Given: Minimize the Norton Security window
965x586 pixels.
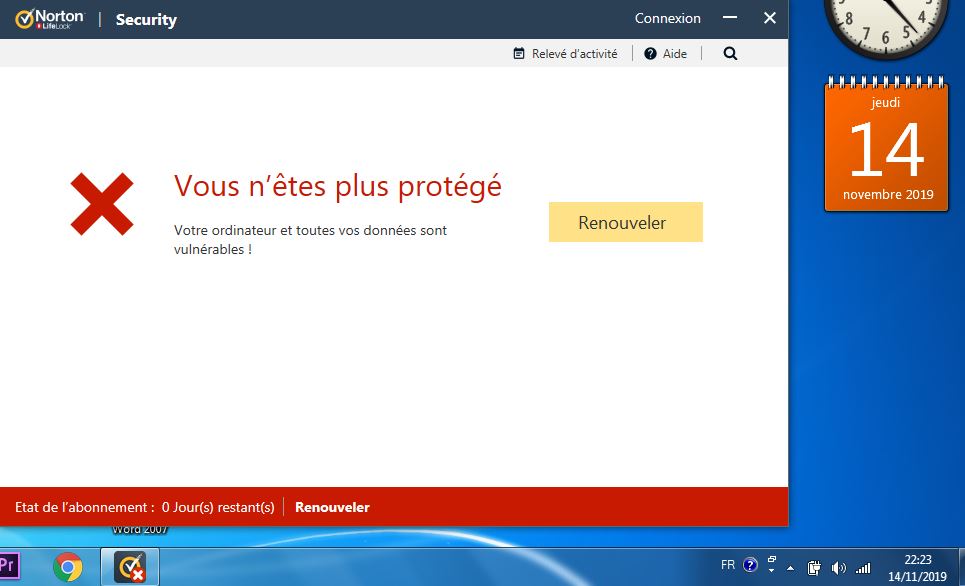Looking at the screenshot, I should coord(730,18).
